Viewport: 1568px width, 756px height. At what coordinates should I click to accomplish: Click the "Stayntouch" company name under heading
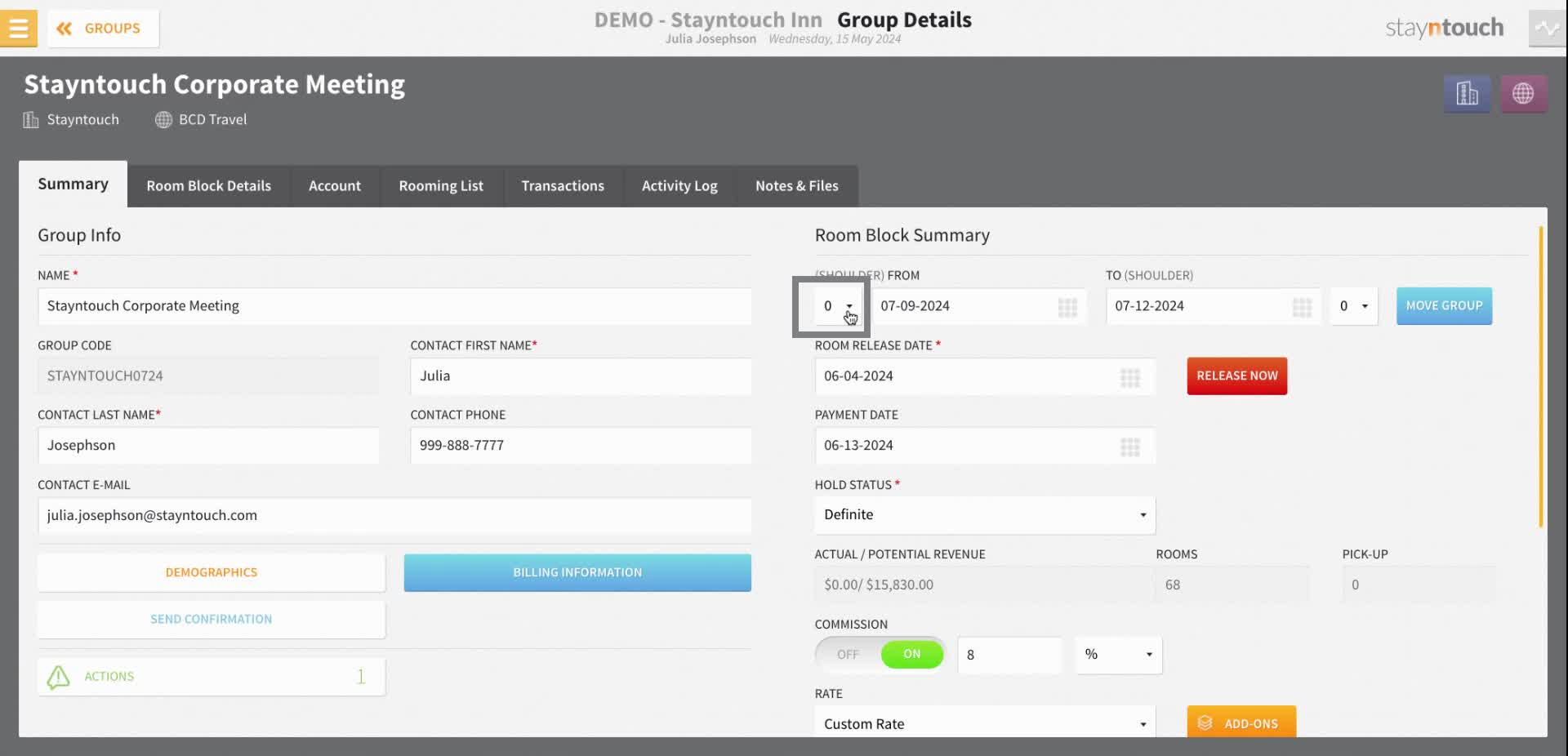[82, 120]
